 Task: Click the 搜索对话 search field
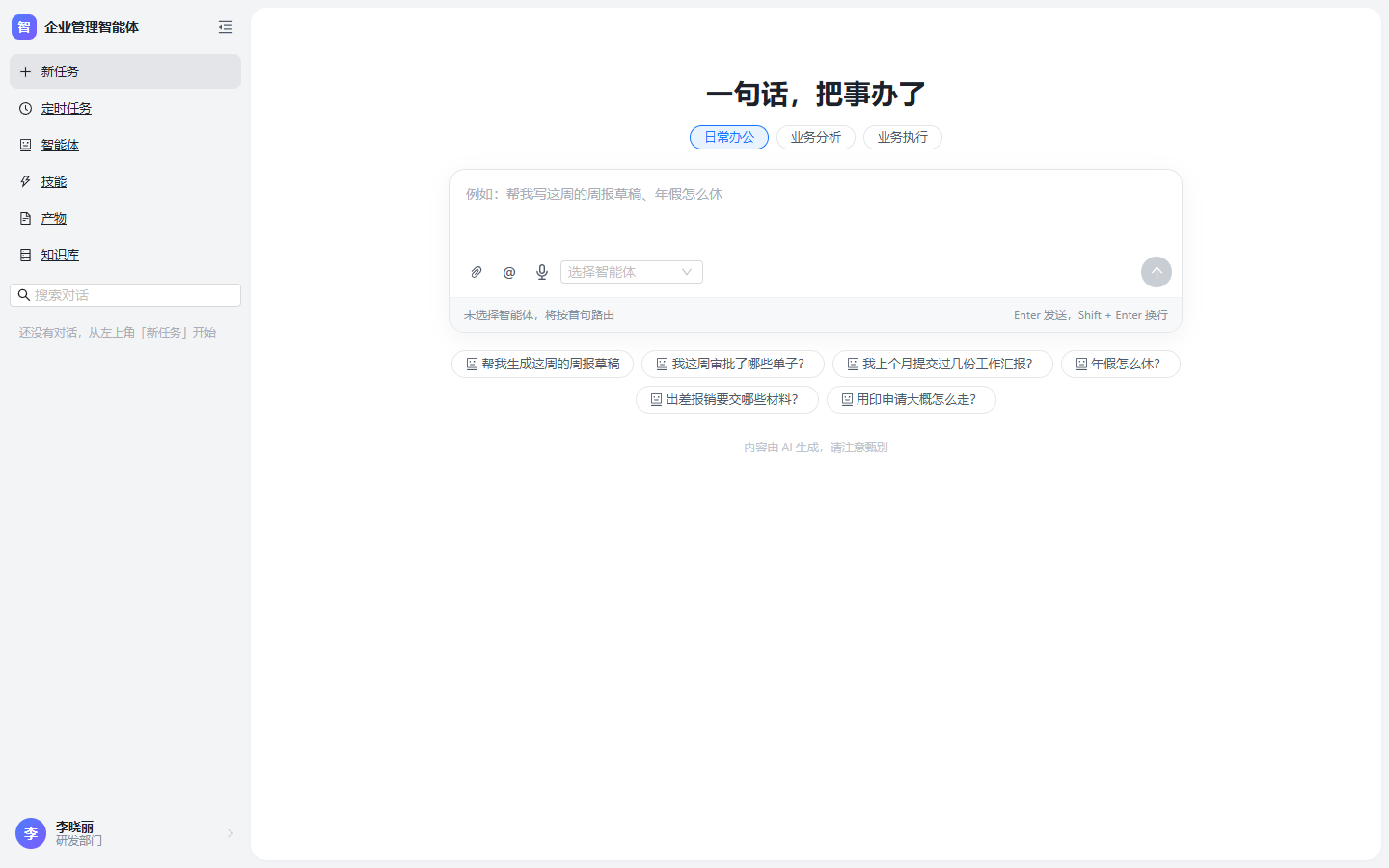click(125, 295)
